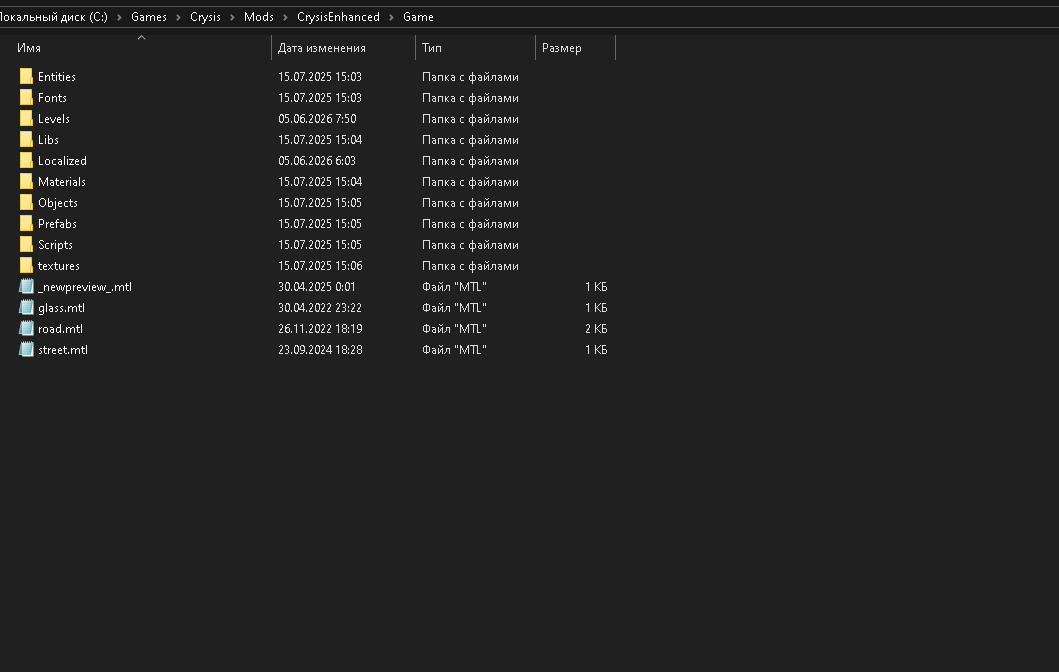1059x672 pixels.
Task: Expand the chevron after Games breadcrumb
Action: click(x=178, y=17)
